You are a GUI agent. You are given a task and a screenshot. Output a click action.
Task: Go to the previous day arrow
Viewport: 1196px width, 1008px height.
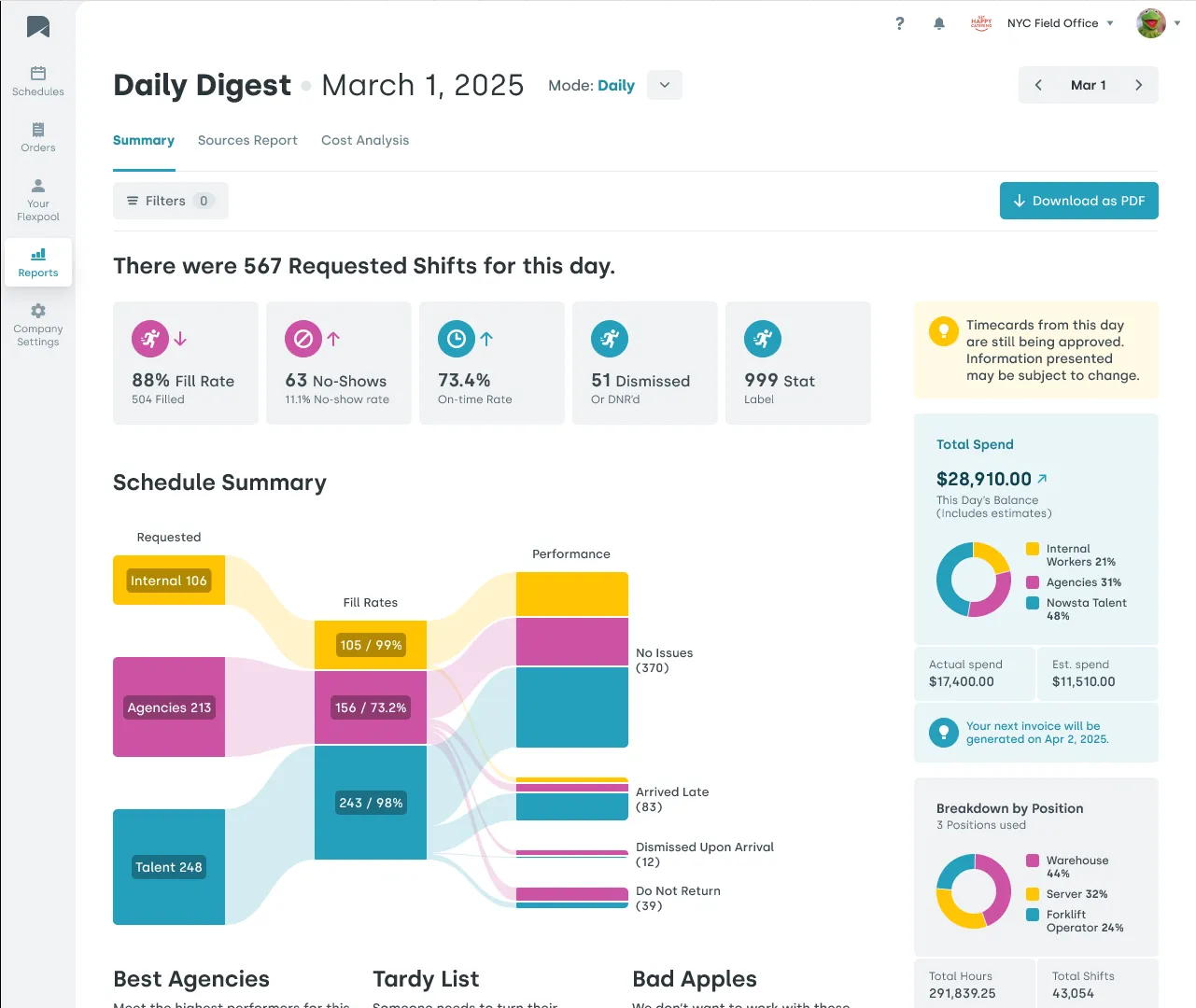1038,85
